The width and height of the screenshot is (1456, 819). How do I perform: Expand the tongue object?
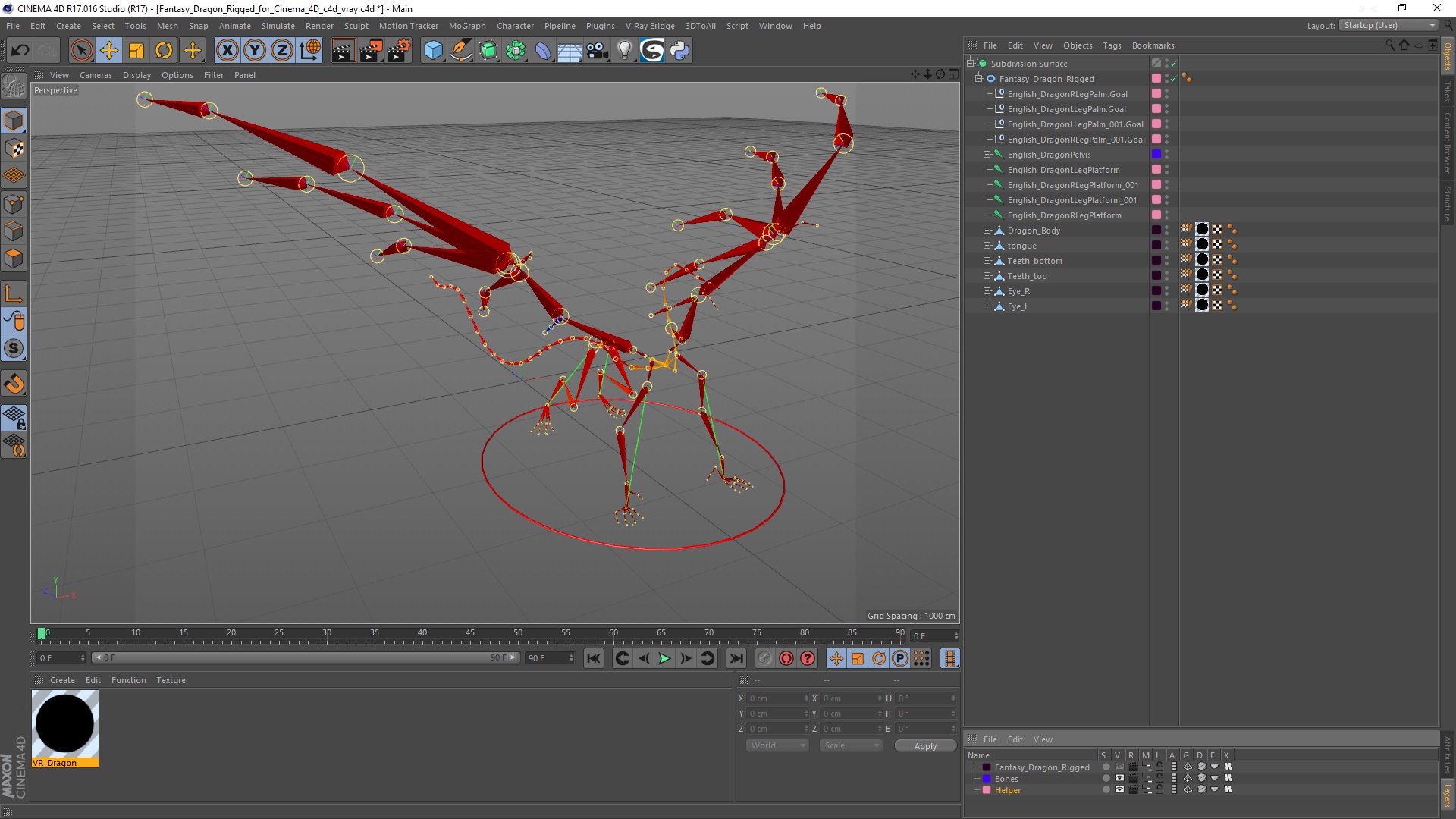[987, 246]
